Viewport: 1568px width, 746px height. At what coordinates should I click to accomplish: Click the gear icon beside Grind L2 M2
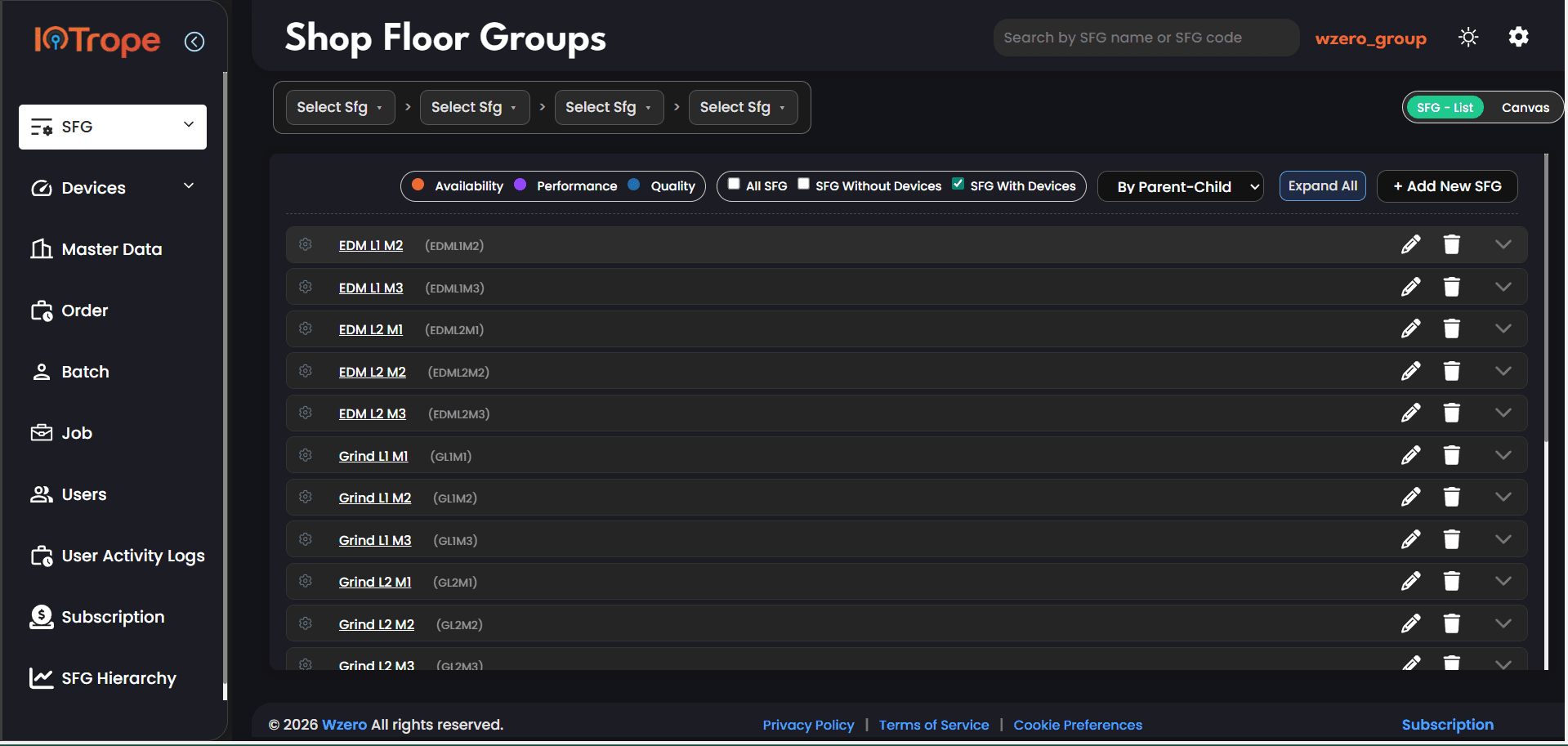coord(306,623)
